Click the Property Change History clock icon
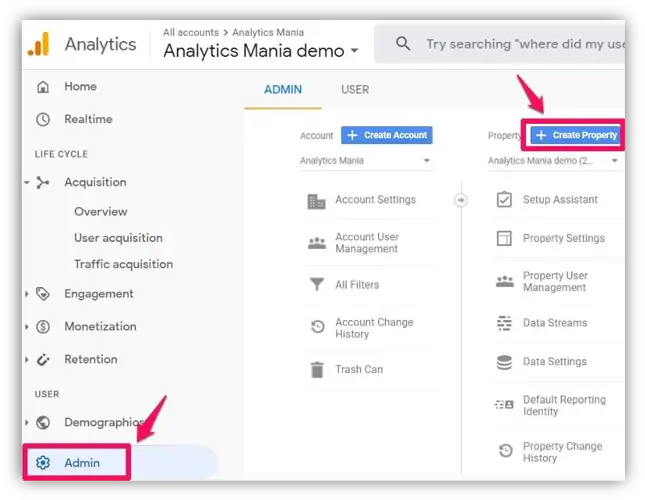 pos(506,451)
